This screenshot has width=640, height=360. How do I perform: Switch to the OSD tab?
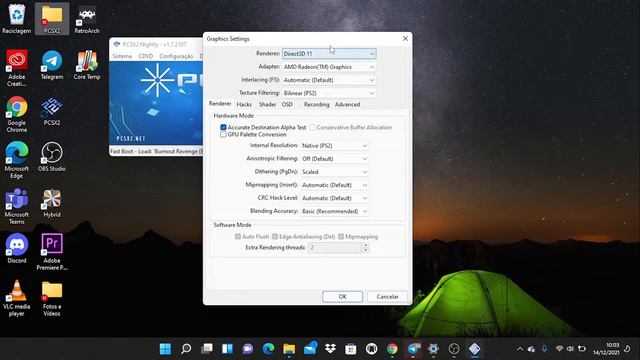point(287,104)
